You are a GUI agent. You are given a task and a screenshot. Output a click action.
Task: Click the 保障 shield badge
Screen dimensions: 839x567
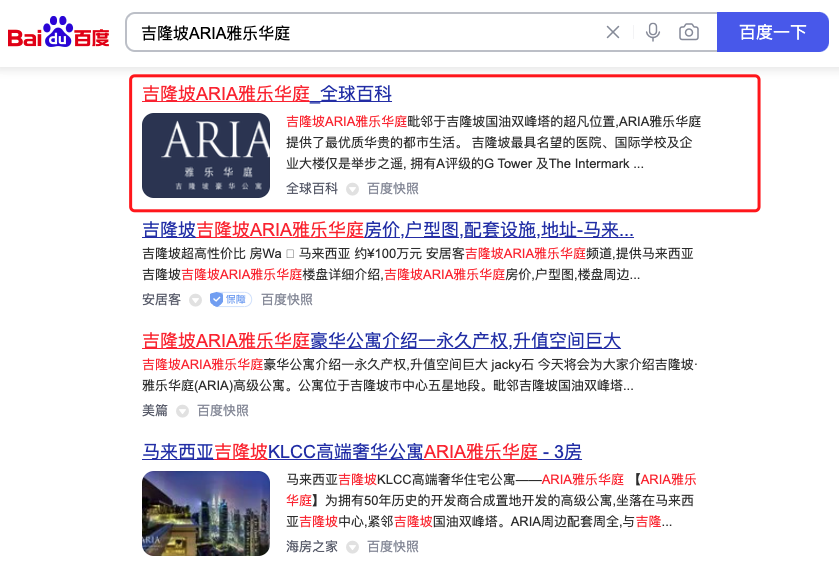(x=230, y=300)
